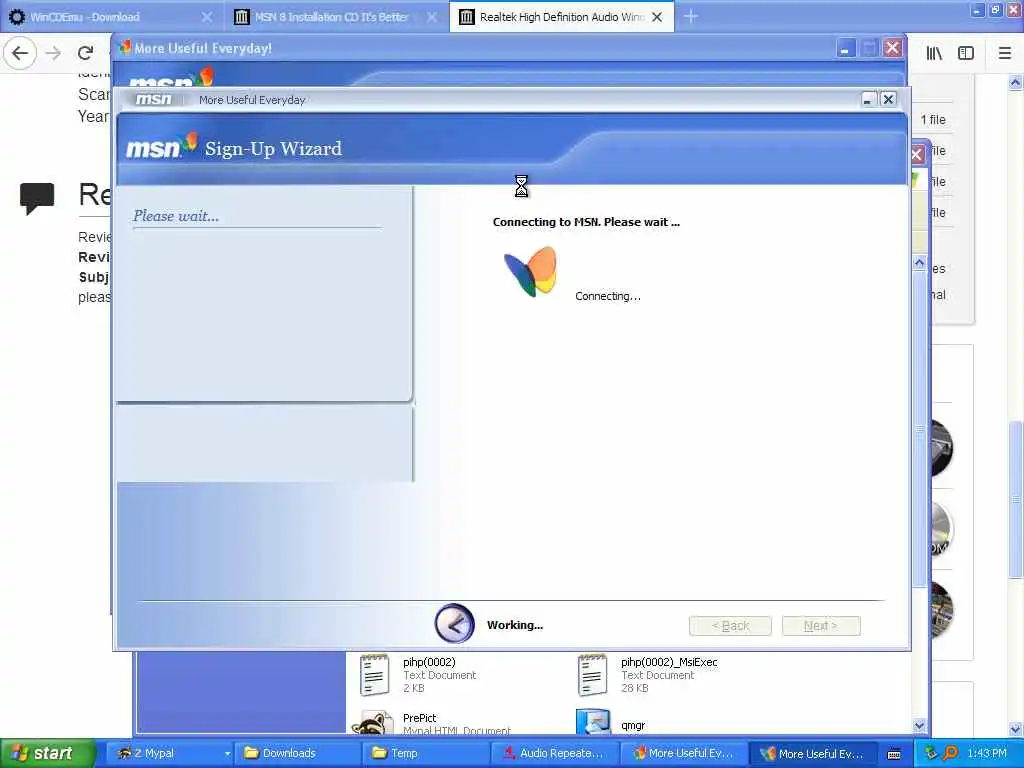Select pihp(0002) text document file
The height and width of the screenshot is (768, 1024).
point(418,675)
